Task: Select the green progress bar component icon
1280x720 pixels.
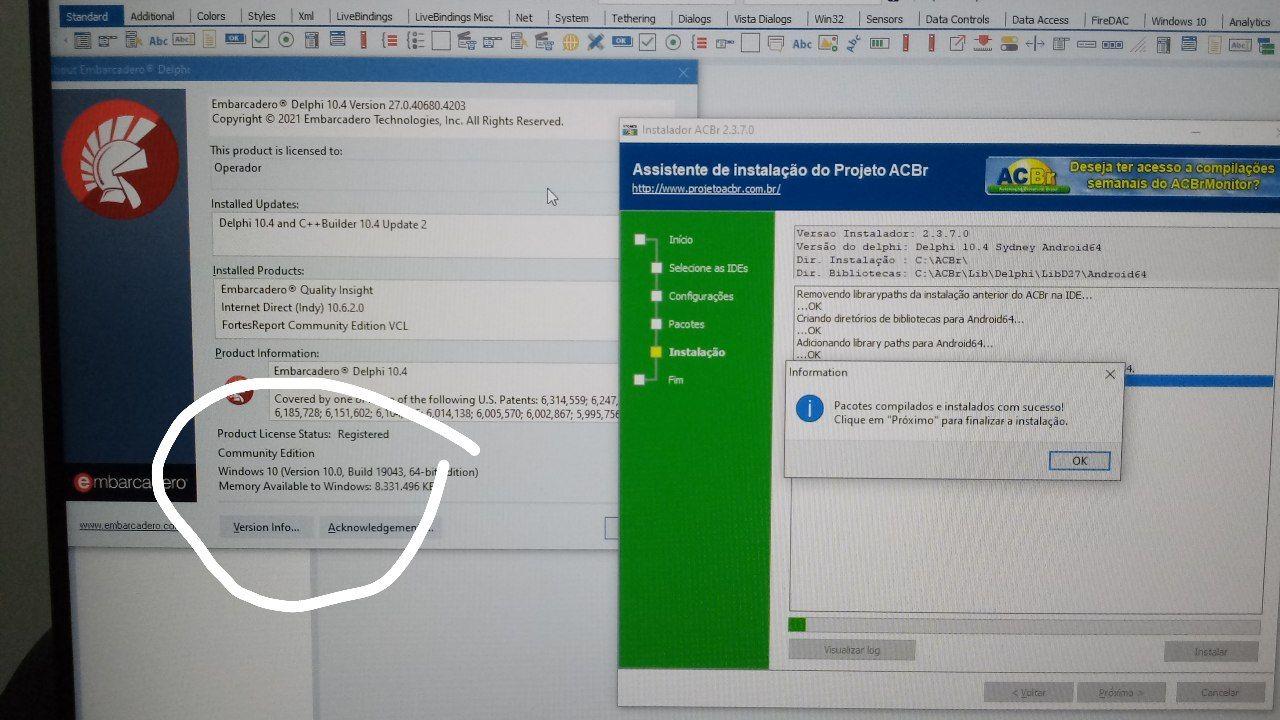Action: tap(879, 43)
